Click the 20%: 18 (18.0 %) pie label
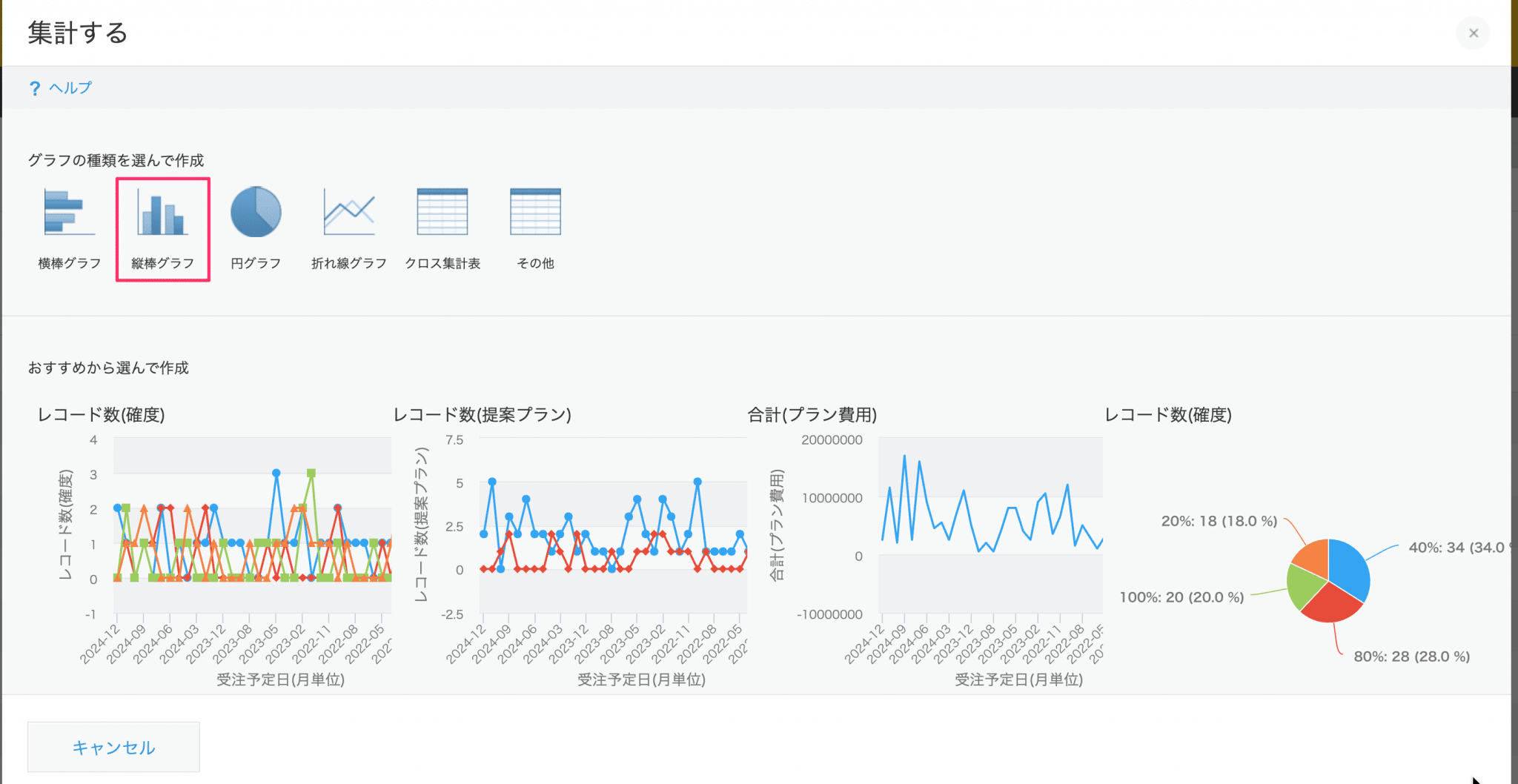This screenshot has height=784, width=1518. coord(1219,521)
